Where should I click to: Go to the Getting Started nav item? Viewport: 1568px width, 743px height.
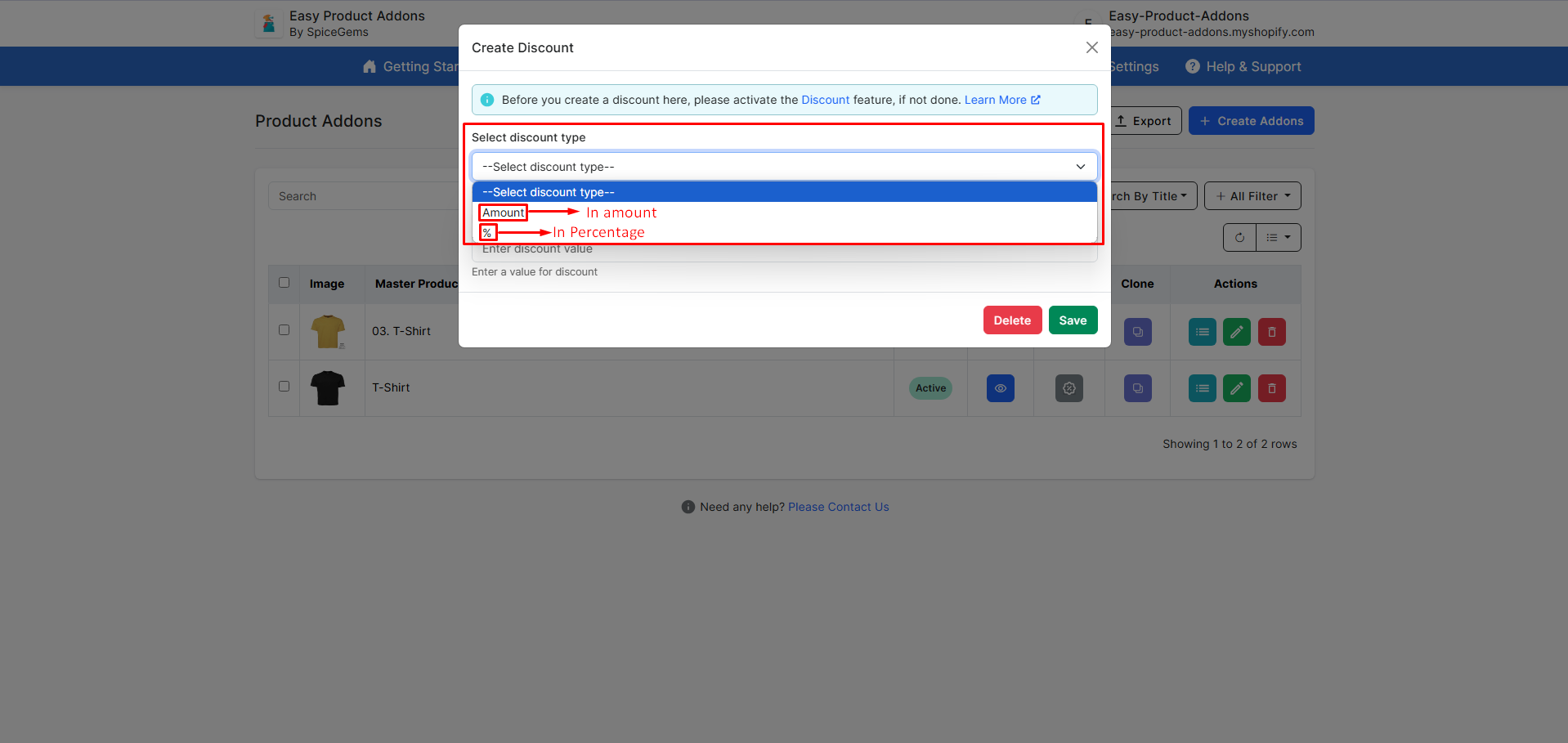(410, 67)
